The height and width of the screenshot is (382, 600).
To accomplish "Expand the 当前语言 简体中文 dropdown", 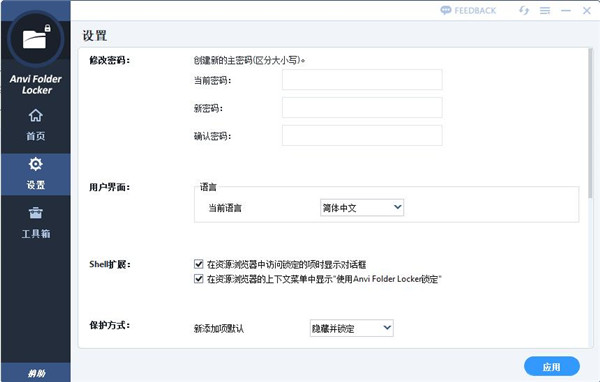I will click(x=362, y=207).
